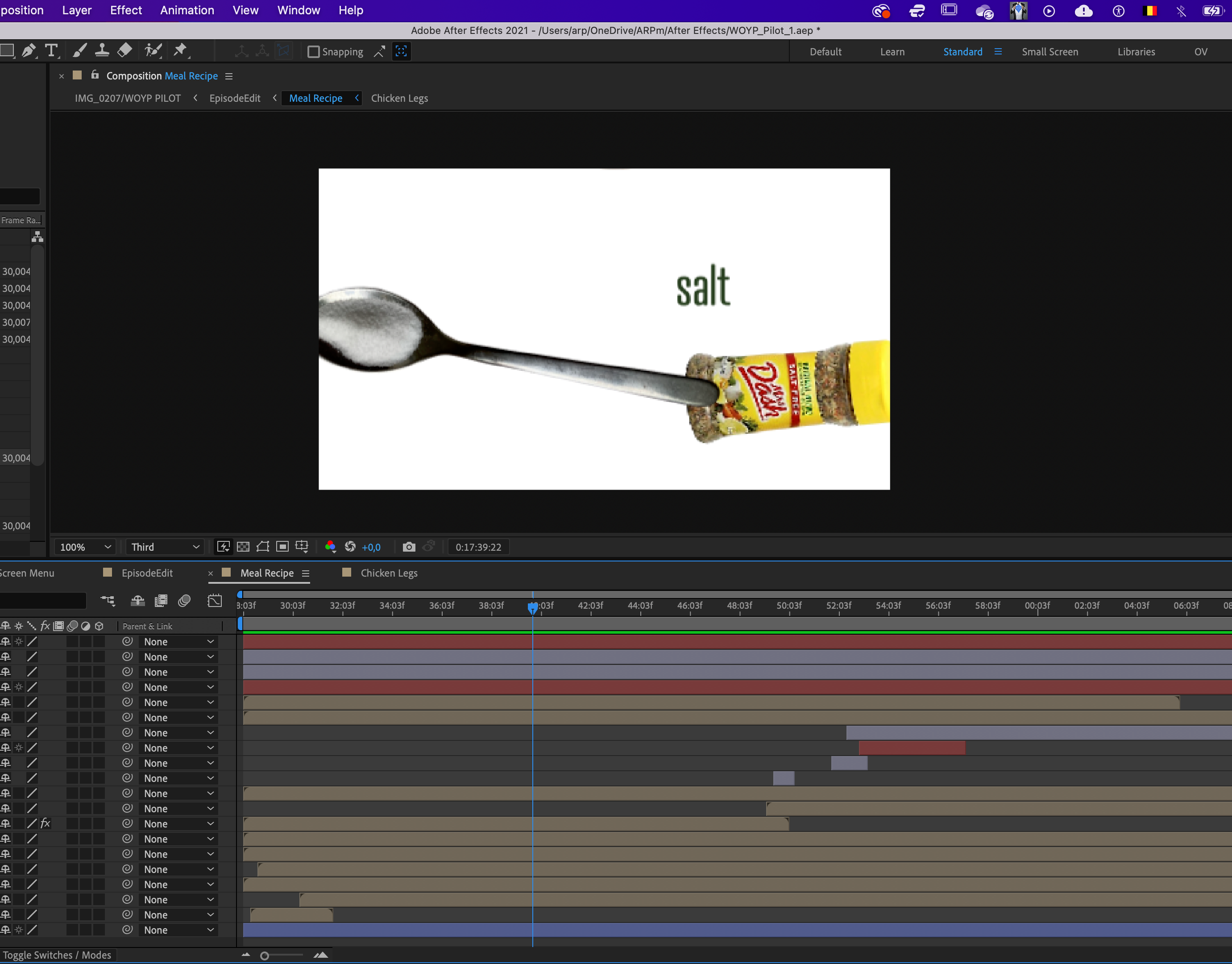Open the composition mini-flowchart in the timeline

click(108, 601)
